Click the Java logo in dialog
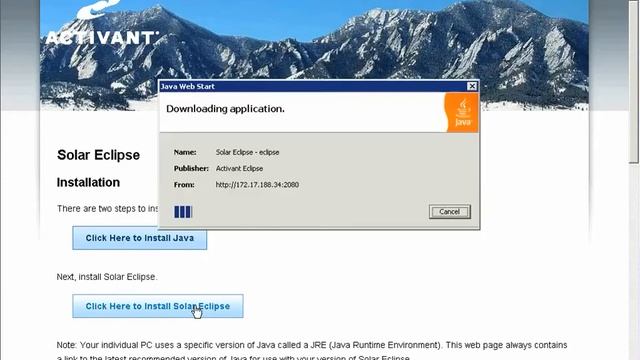The image size is (640, 360). tap(462, 112)
